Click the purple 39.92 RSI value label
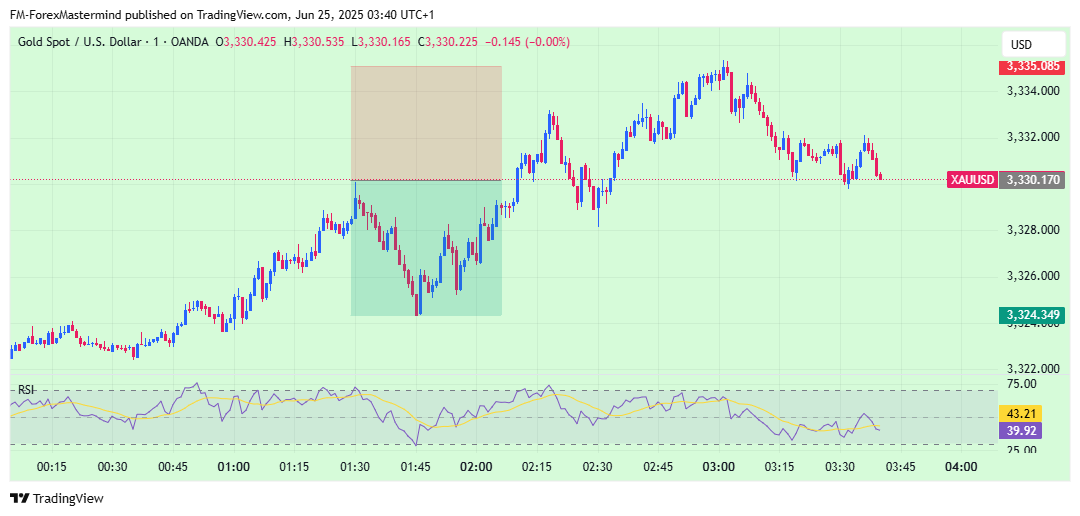Viewport: 1080px width, 516px height. pyautogui.click(x=1020, y=431)
